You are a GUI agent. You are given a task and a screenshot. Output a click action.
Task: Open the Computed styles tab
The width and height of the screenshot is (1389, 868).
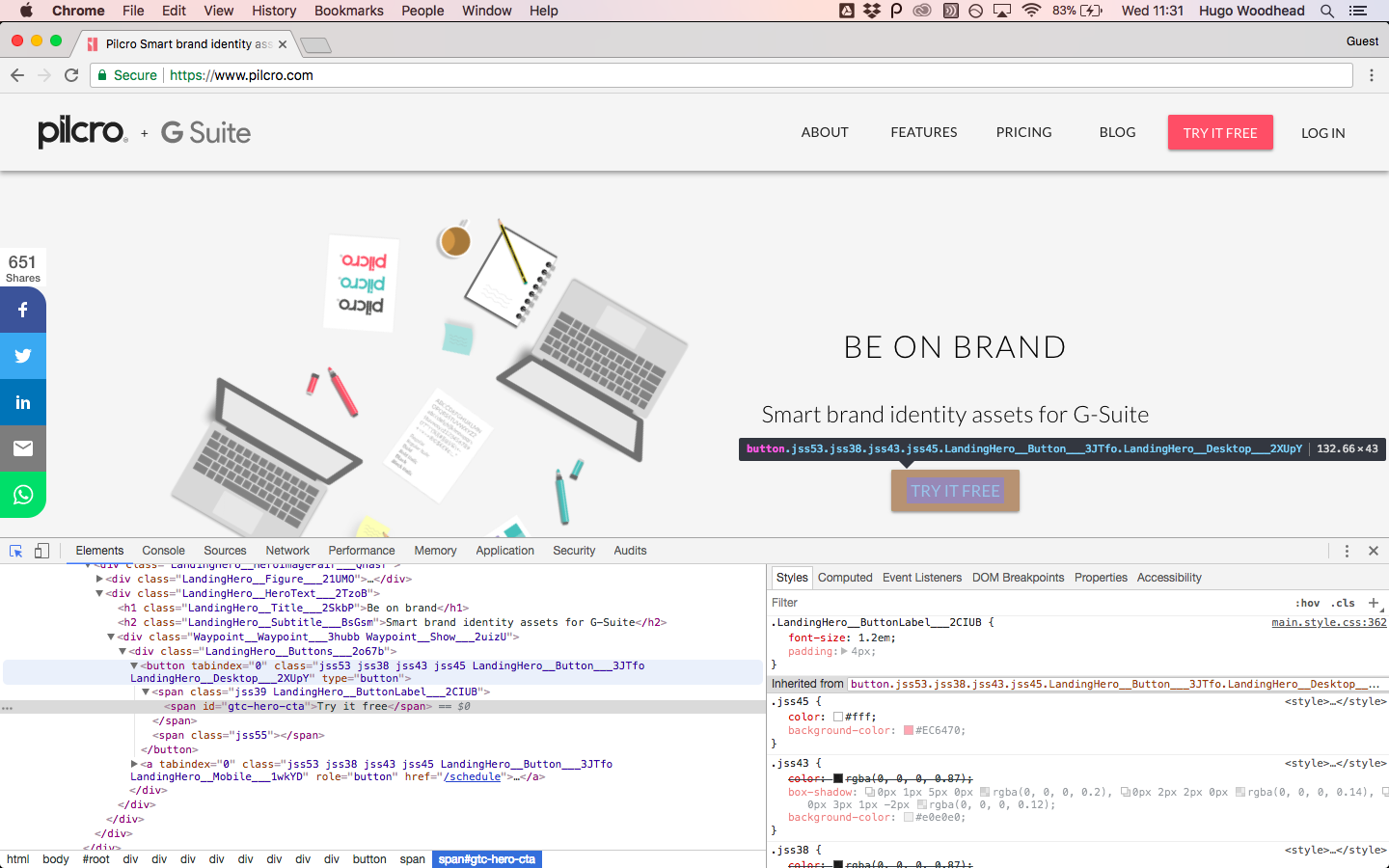(845, 578)
